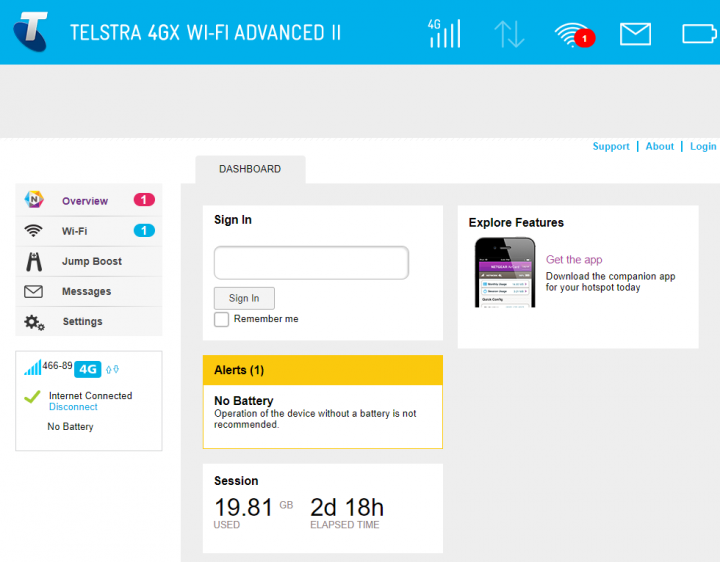Click the No Battery text in status panel
This screenshot has width=720, height=562.
[70, 427]
